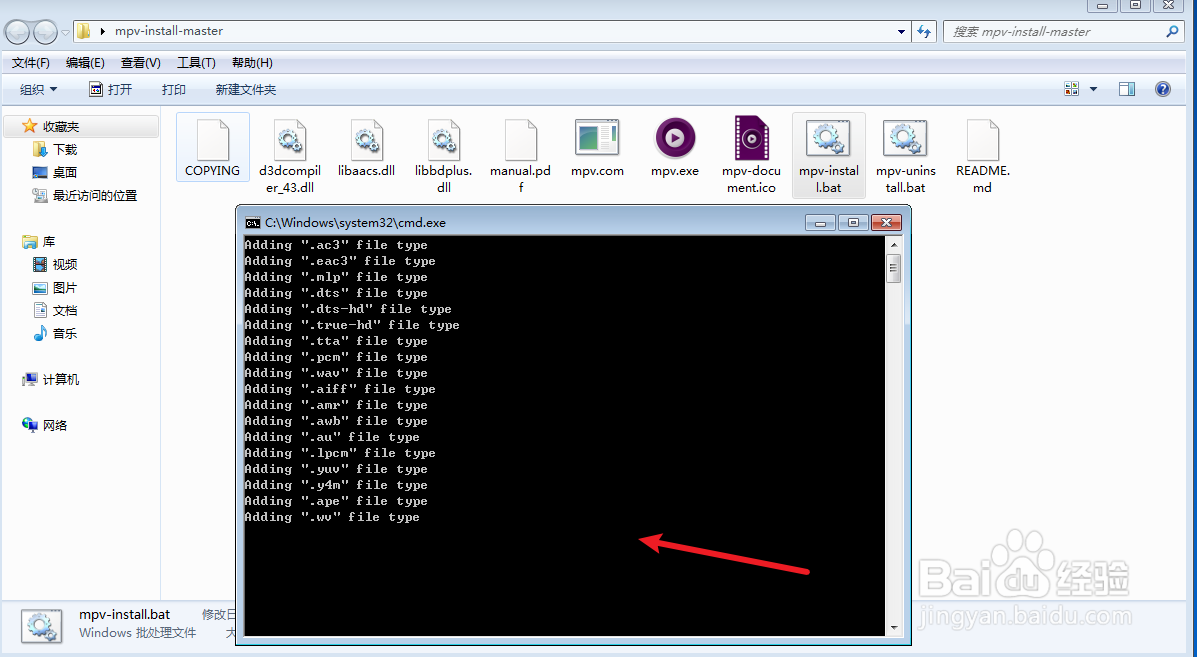Select the mpv-uninstall.bat script icon

[905, 138]
